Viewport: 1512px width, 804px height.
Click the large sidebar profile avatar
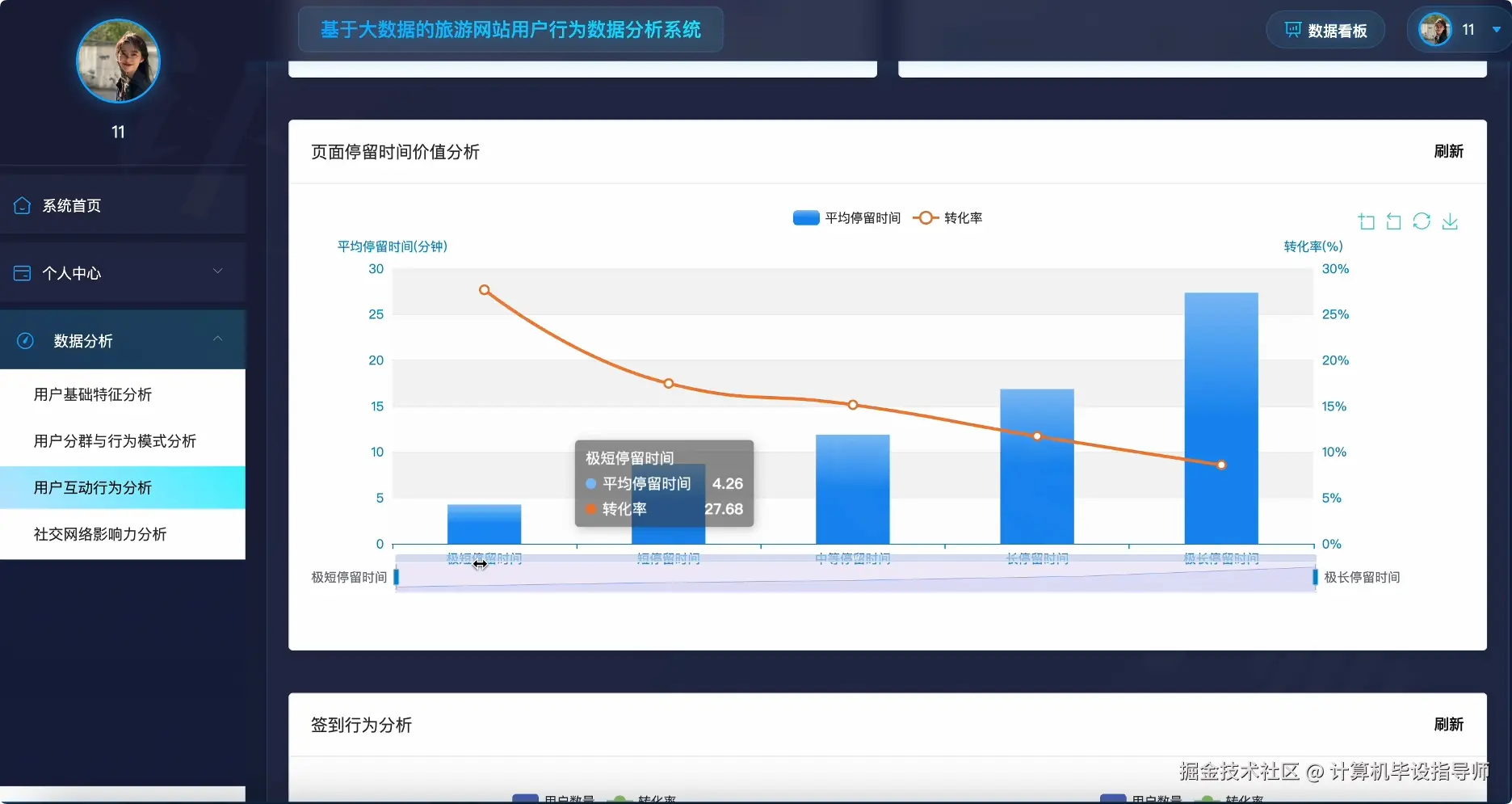pyautogui.click(x=119, y=61)
